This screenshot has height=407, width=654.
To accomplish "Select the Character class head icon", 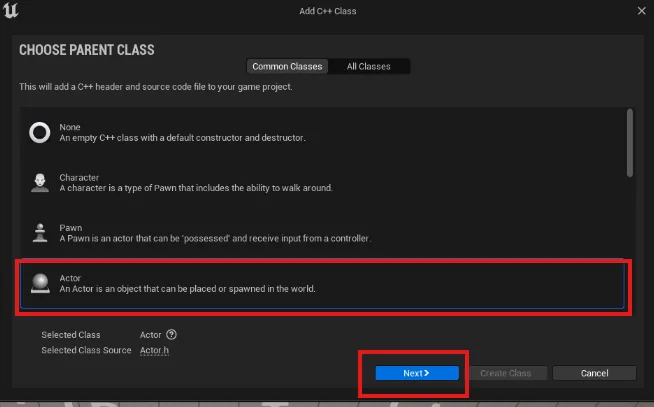I will (x=40, y=183).
